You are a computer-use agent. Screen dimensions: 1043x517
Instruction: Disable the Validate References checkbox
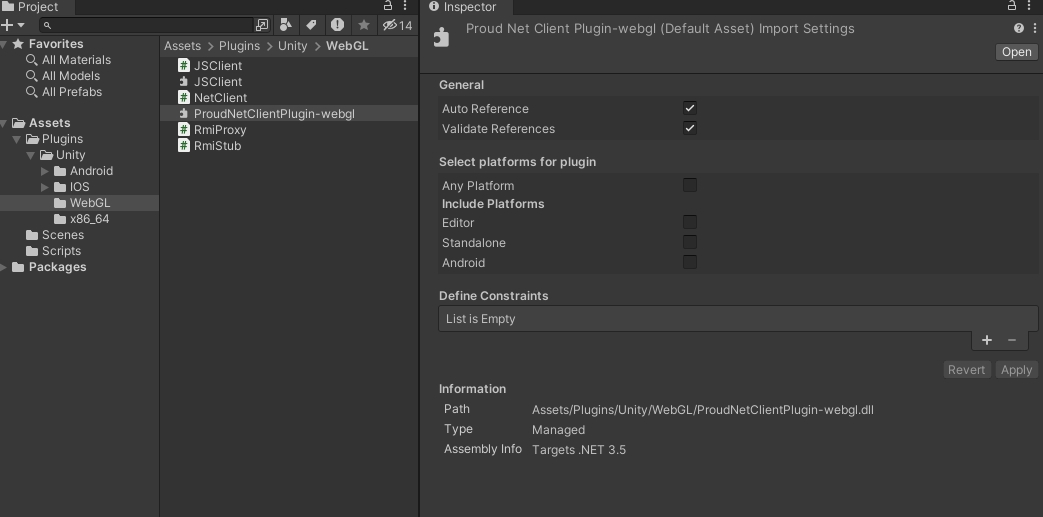tap(689, 128)
